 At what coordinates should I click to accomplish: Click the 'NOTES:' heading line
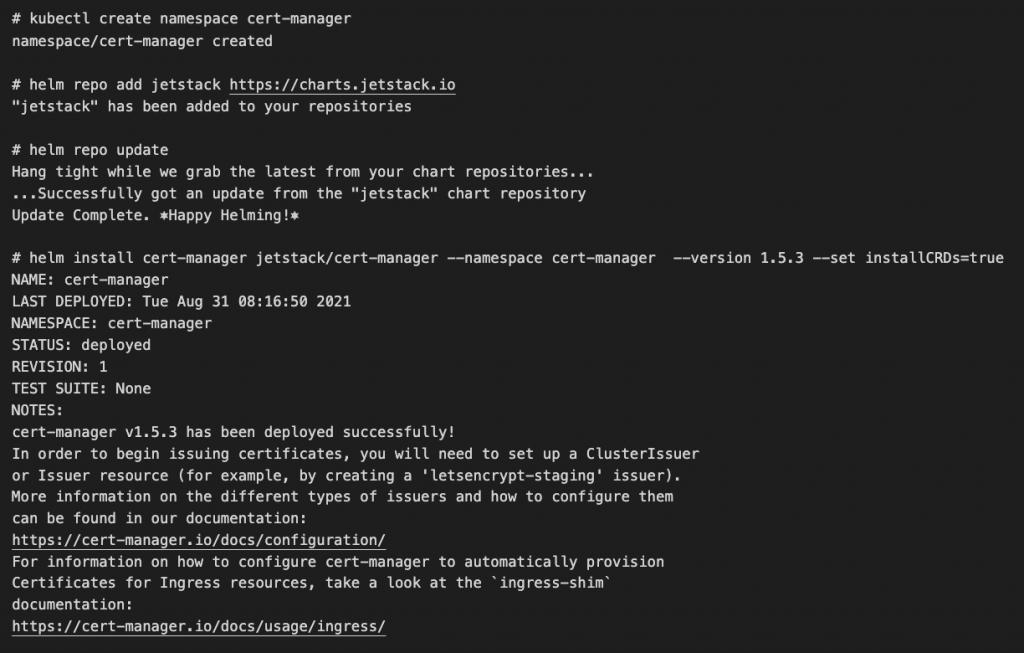tap(37, 410)
